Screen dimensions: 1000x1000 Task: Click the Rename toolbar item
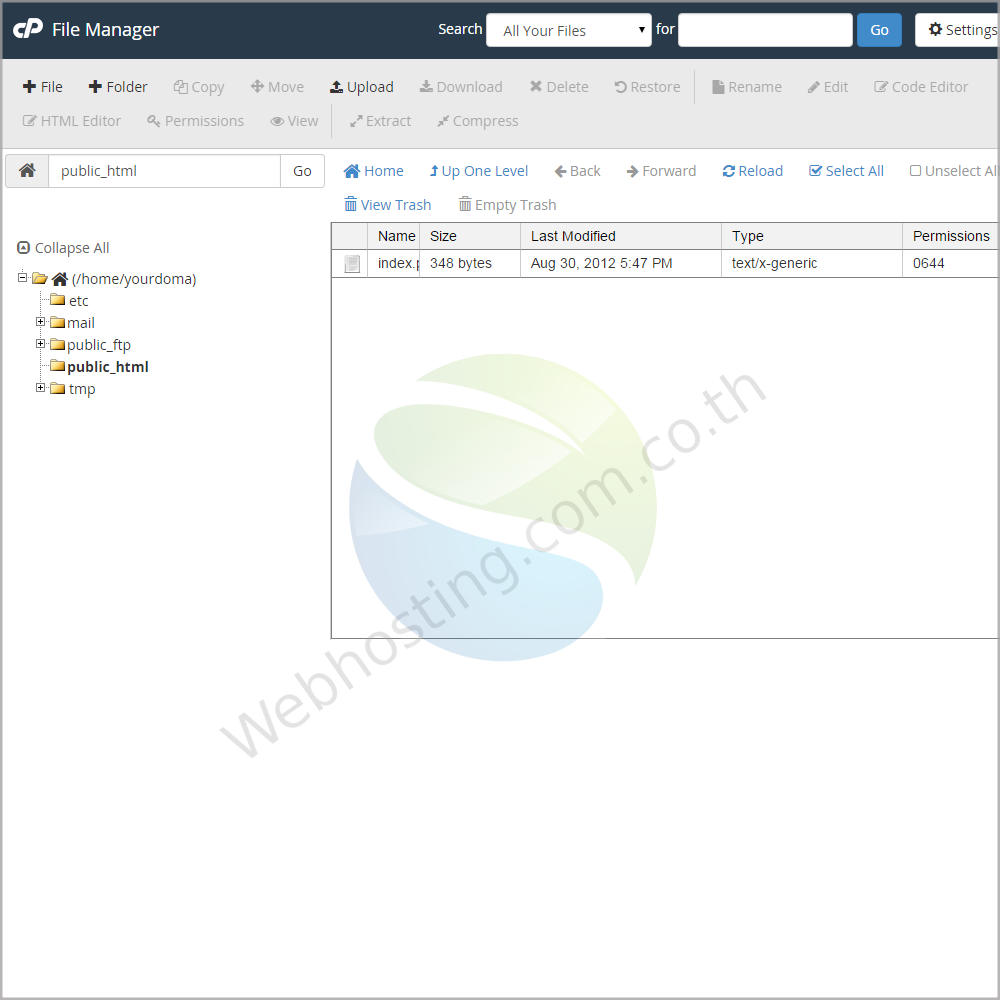click(747, 87)
